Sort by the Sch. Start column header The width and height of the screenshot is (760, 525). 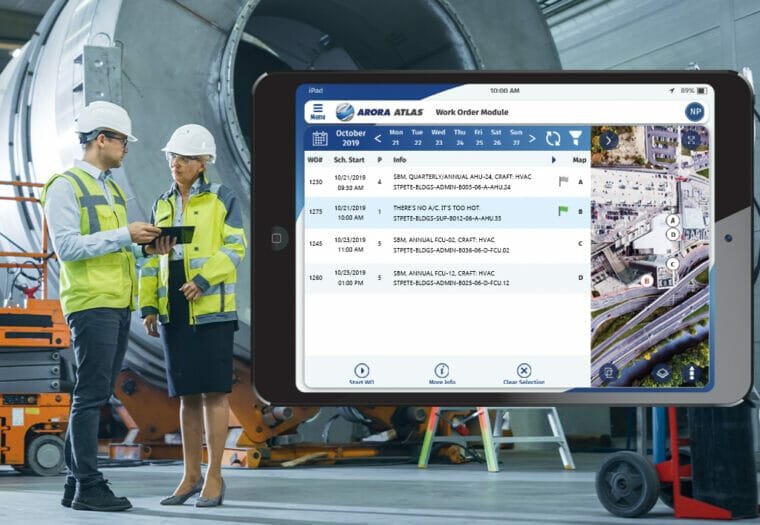[x=349, y=159]
